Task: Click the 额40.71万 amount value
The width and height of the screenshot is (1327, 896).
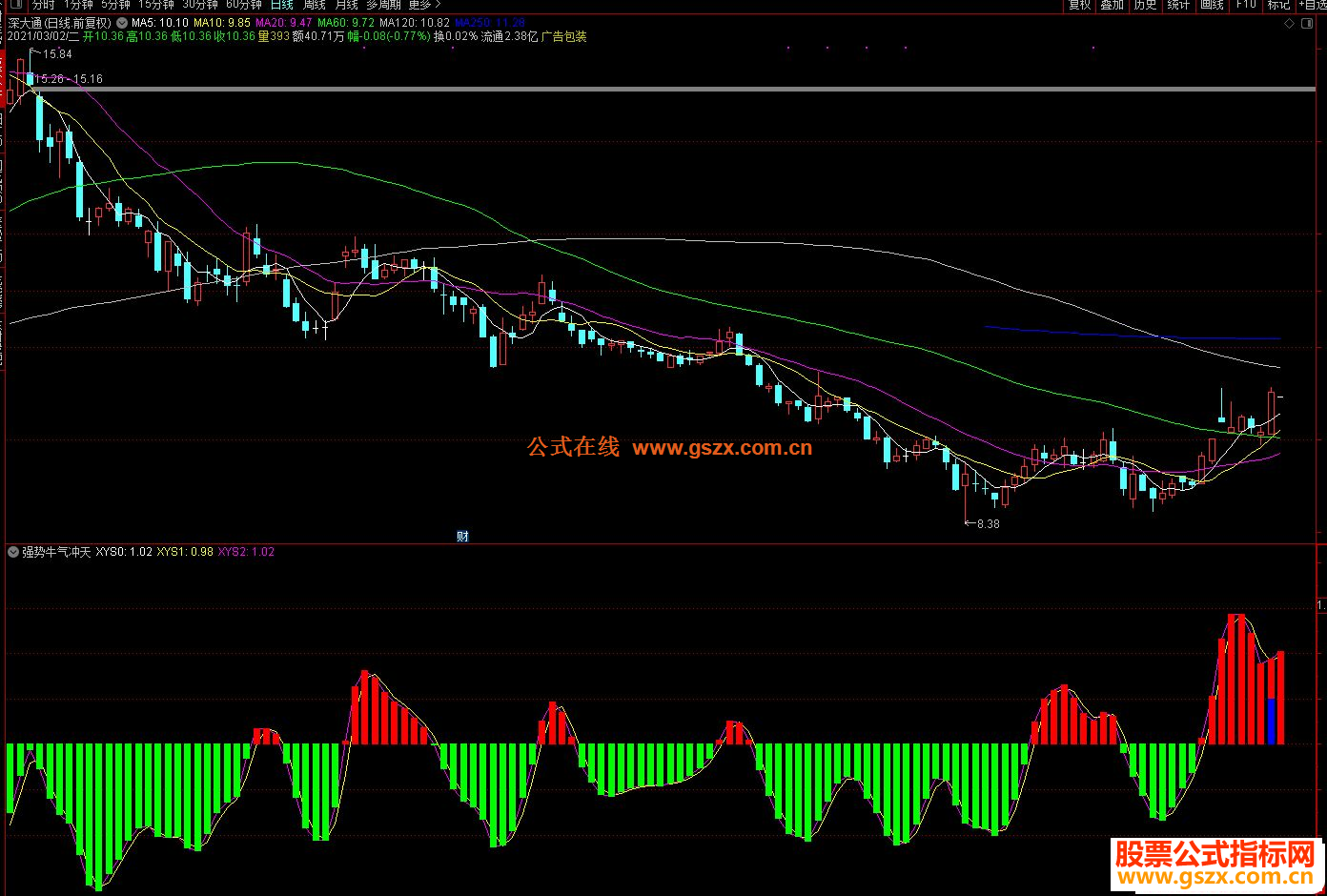Action: [x=318, y=36]
